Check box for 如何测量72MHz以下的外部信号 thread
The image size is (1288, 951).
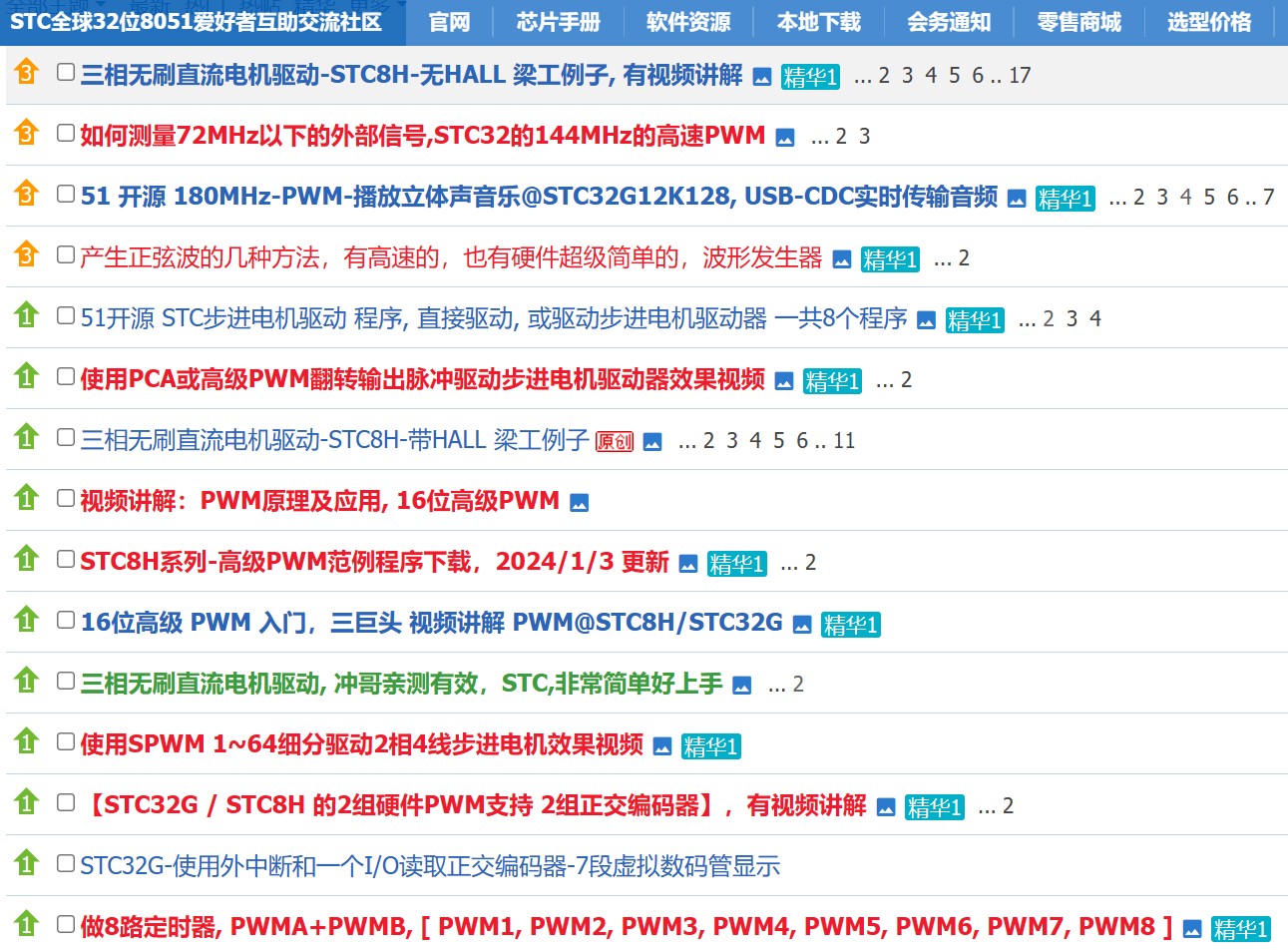coord(66,133)
